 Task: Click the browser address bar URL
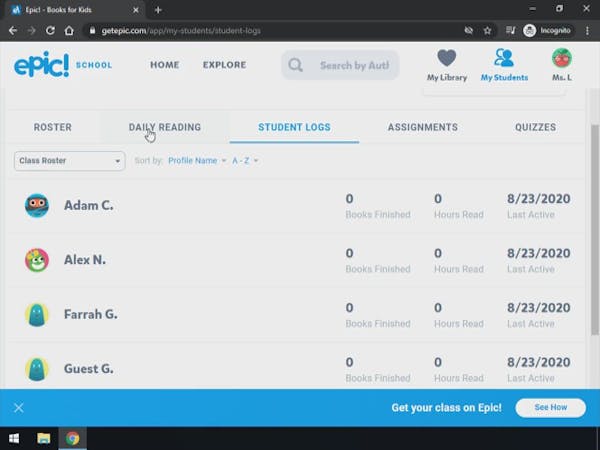coord(181,31)
